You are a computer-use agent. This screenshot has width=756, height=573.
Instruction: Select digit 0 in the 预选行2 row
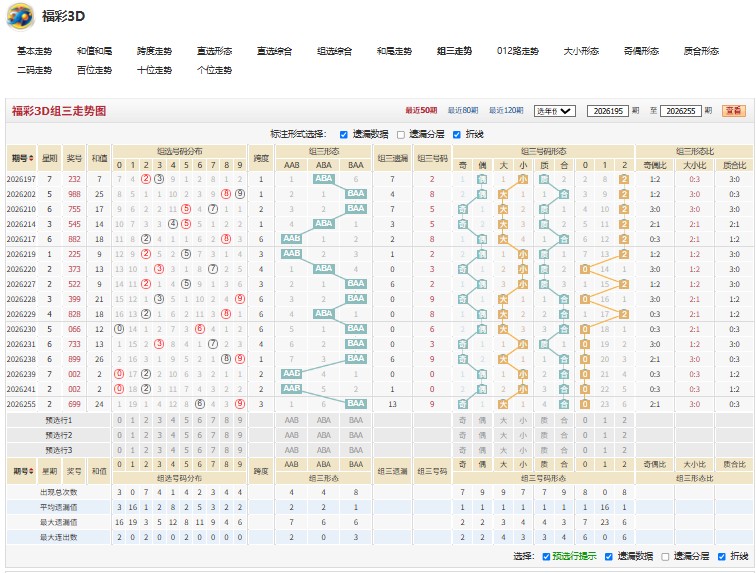[120, 435]
